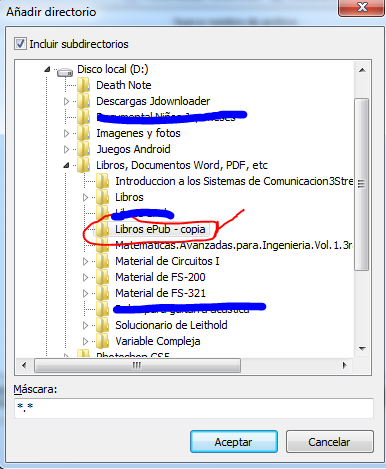Click the Descargas Jdownloader folder icon

(83, 101)
